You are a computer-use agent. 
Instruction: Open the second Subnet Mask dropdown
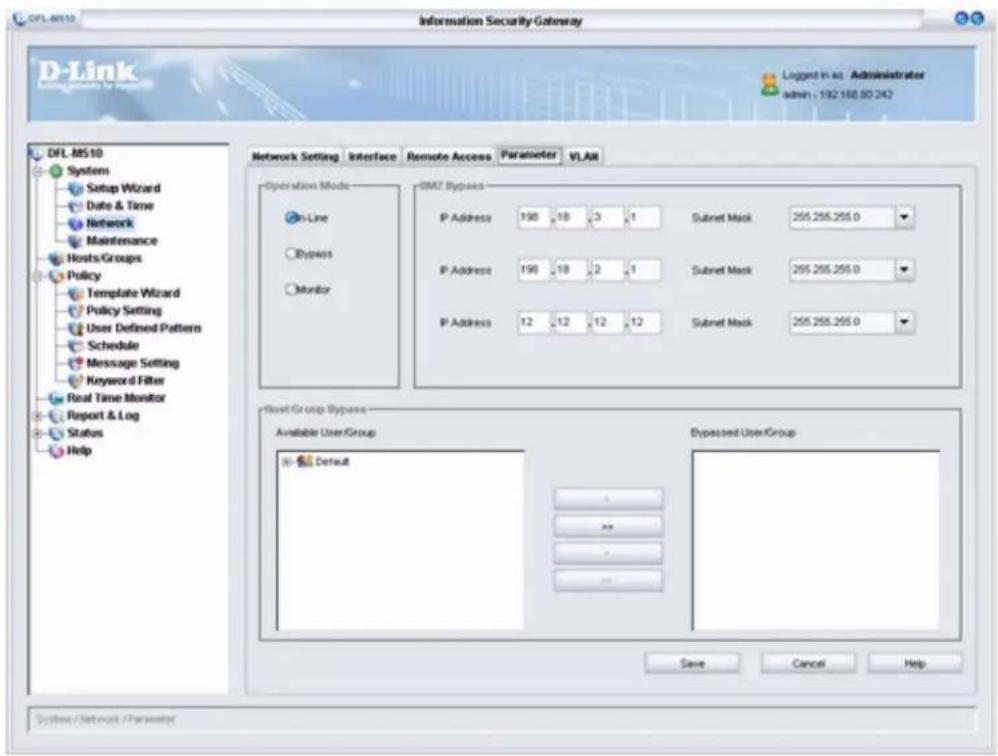tap(904, 270)
